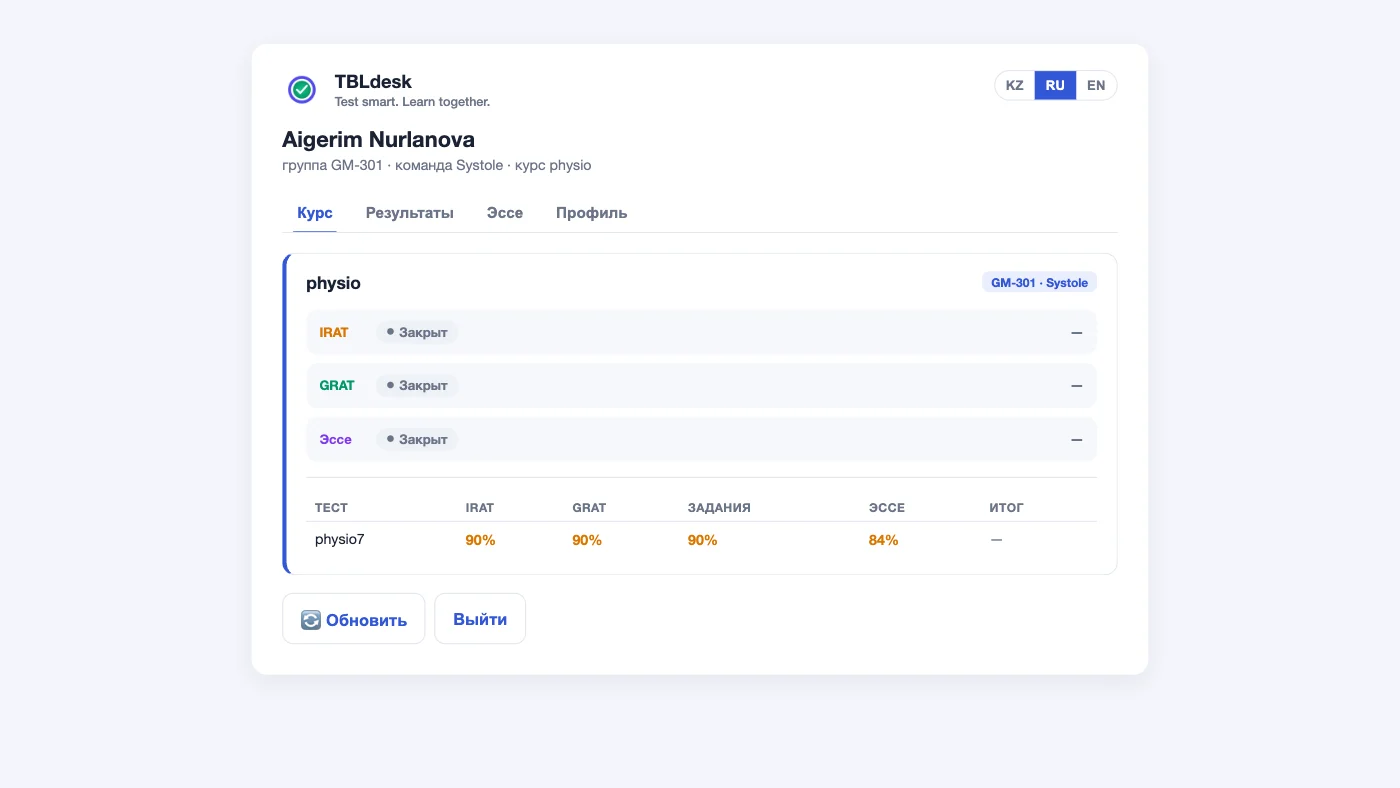The width and height of the screenshot is (1400, 788).
Task: Click the TBLdesk app title
Action: 373,82
